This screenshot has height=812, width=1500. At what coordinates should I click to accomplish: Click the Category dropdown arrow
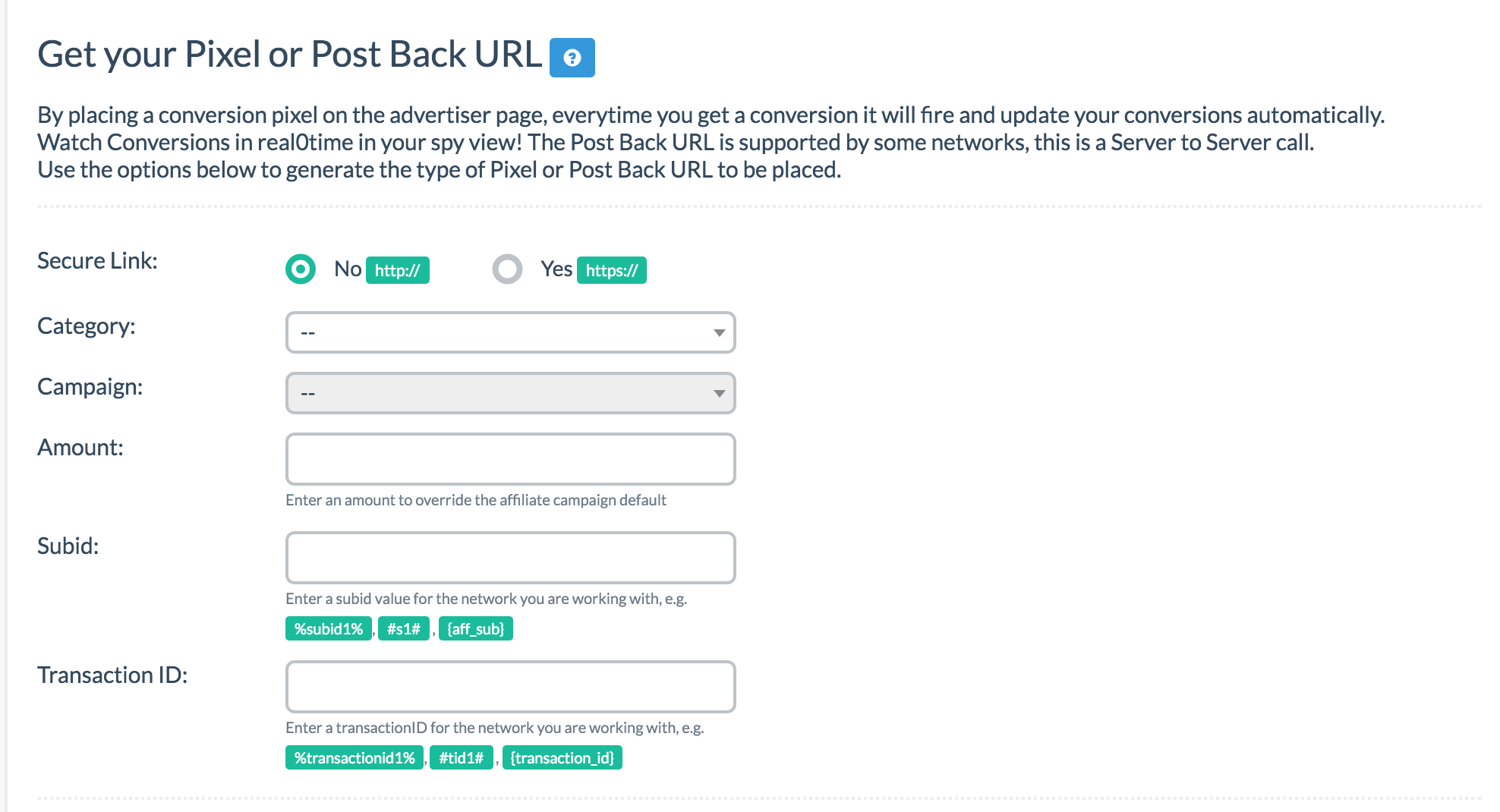719,332
